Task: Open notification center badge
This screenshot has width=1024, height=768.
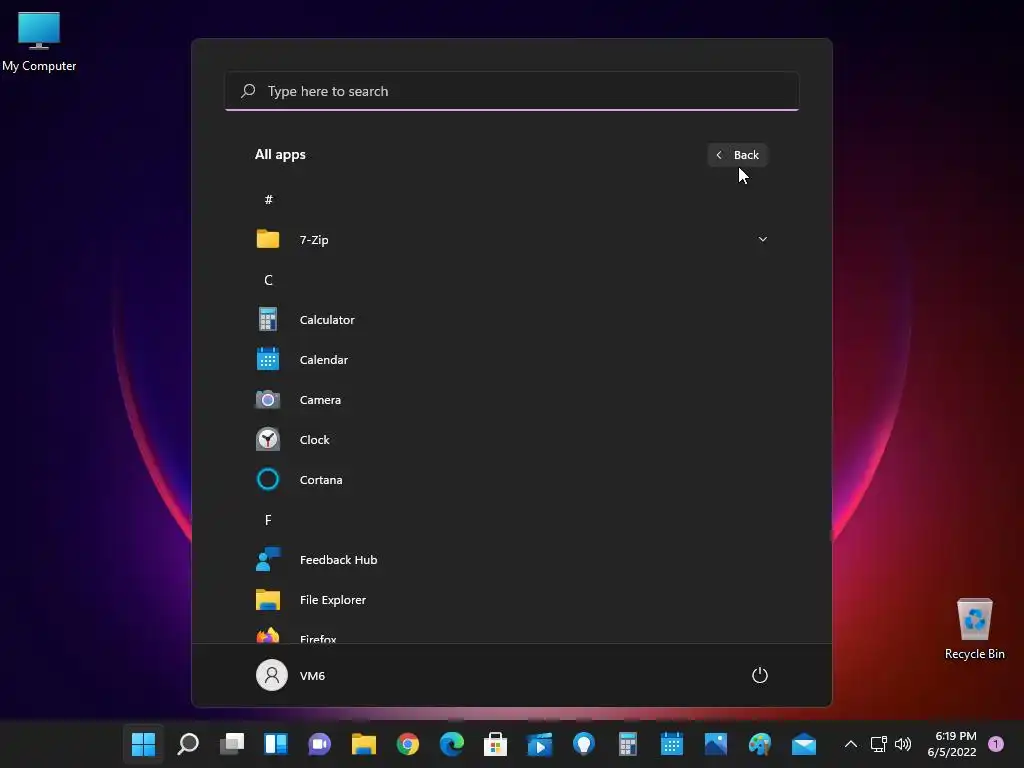Action: (996, 743)
